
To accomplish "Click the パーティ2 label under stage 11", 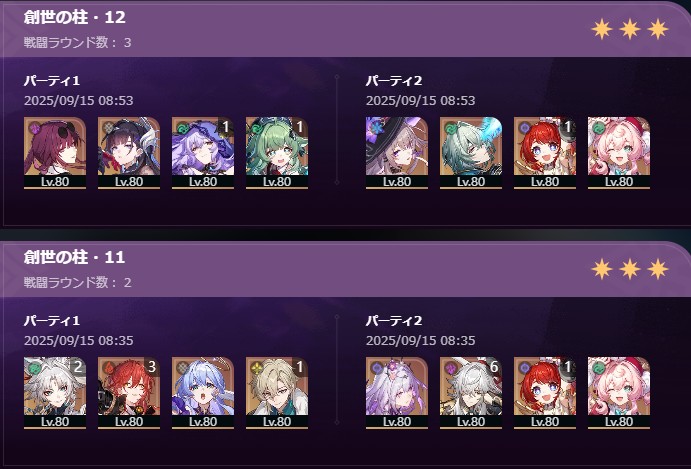I will pos(394,320).
